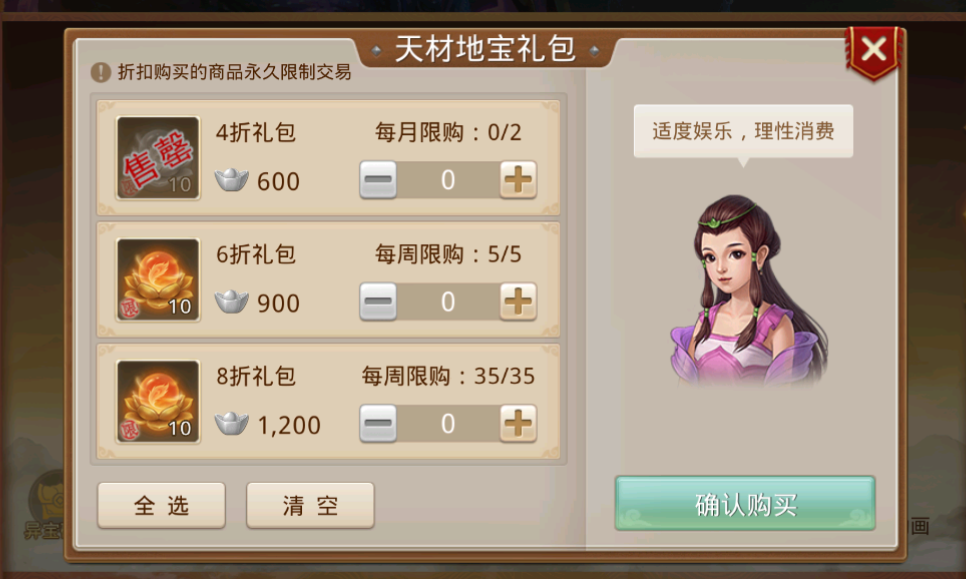The height and width of the screenshot is (579, 966).
Task: Increase 6折礼包 quantity with plus button
Action: point(518,302)
